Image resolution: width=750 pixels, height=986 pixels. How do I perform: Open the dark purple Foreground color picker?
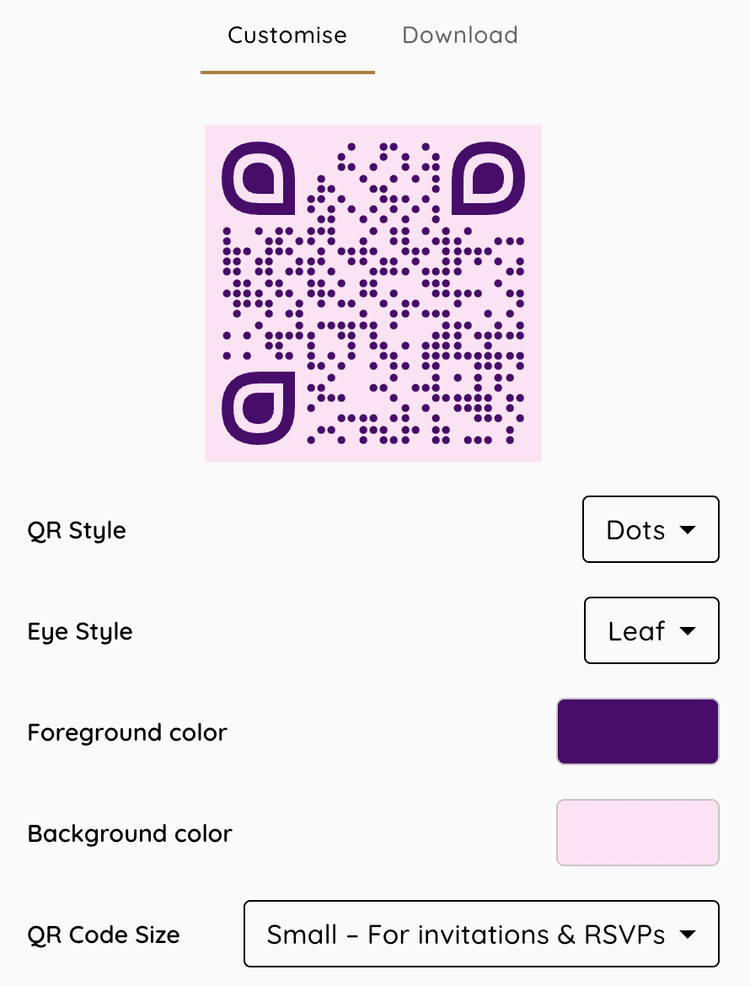(x=638, y=731)
